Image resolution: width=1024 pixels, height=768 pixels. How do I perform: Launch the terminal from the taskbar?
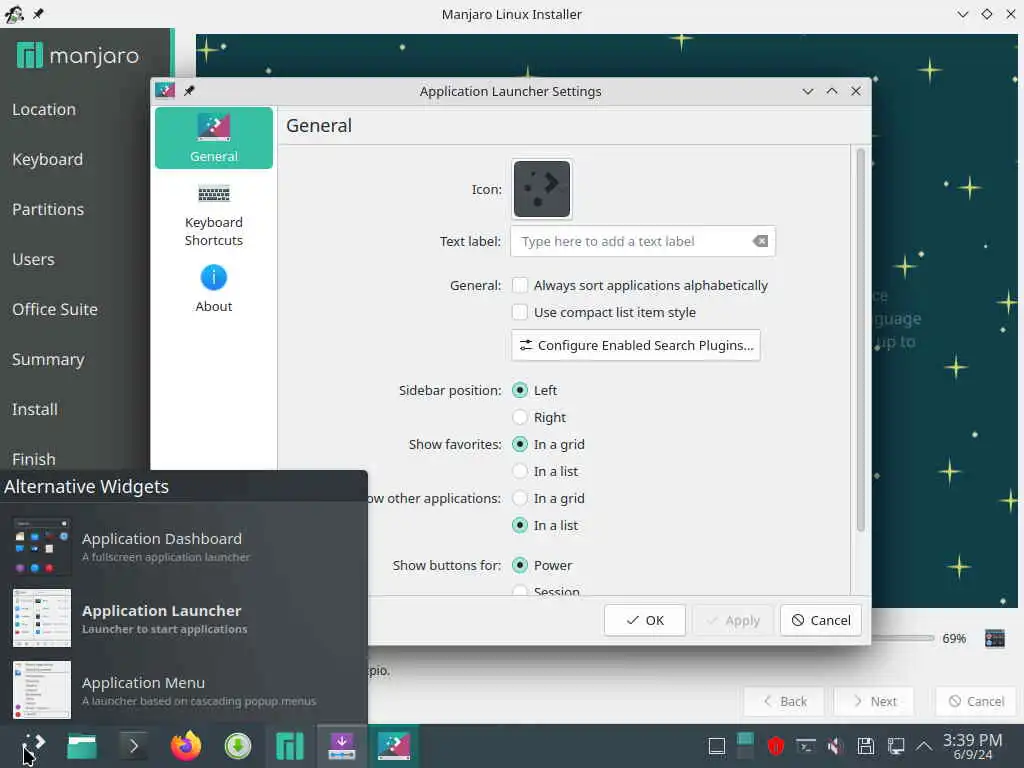[133, 746]
